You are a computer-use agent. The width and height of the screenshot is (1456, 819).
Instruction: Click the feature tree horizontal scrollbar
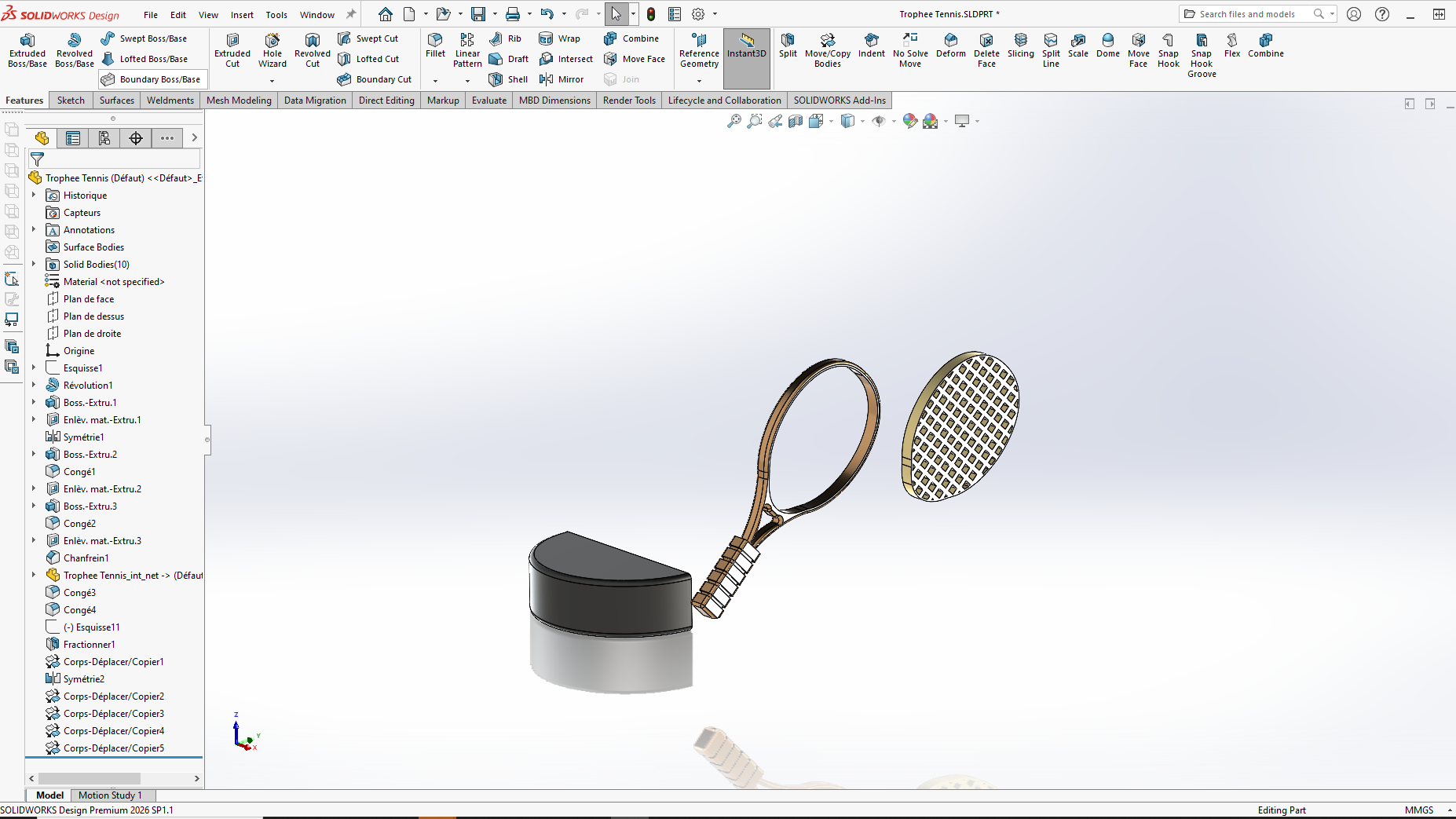pyautogui.click(x=114, y=778)
